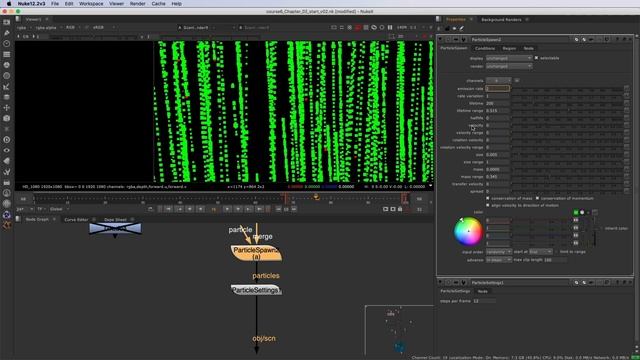Viewport: 640px width, 360px height.
Task: Open the Draw nodes toolbar menu
Action: point(7,33)
